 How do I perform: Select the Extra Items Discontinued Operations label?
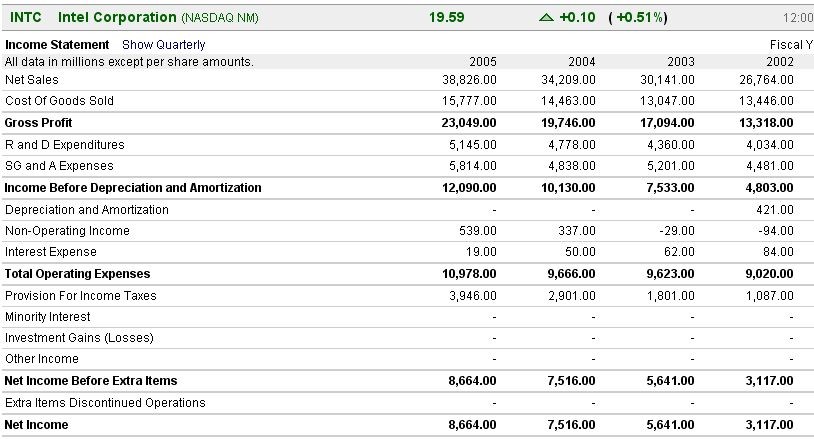[x=105, y=403]
